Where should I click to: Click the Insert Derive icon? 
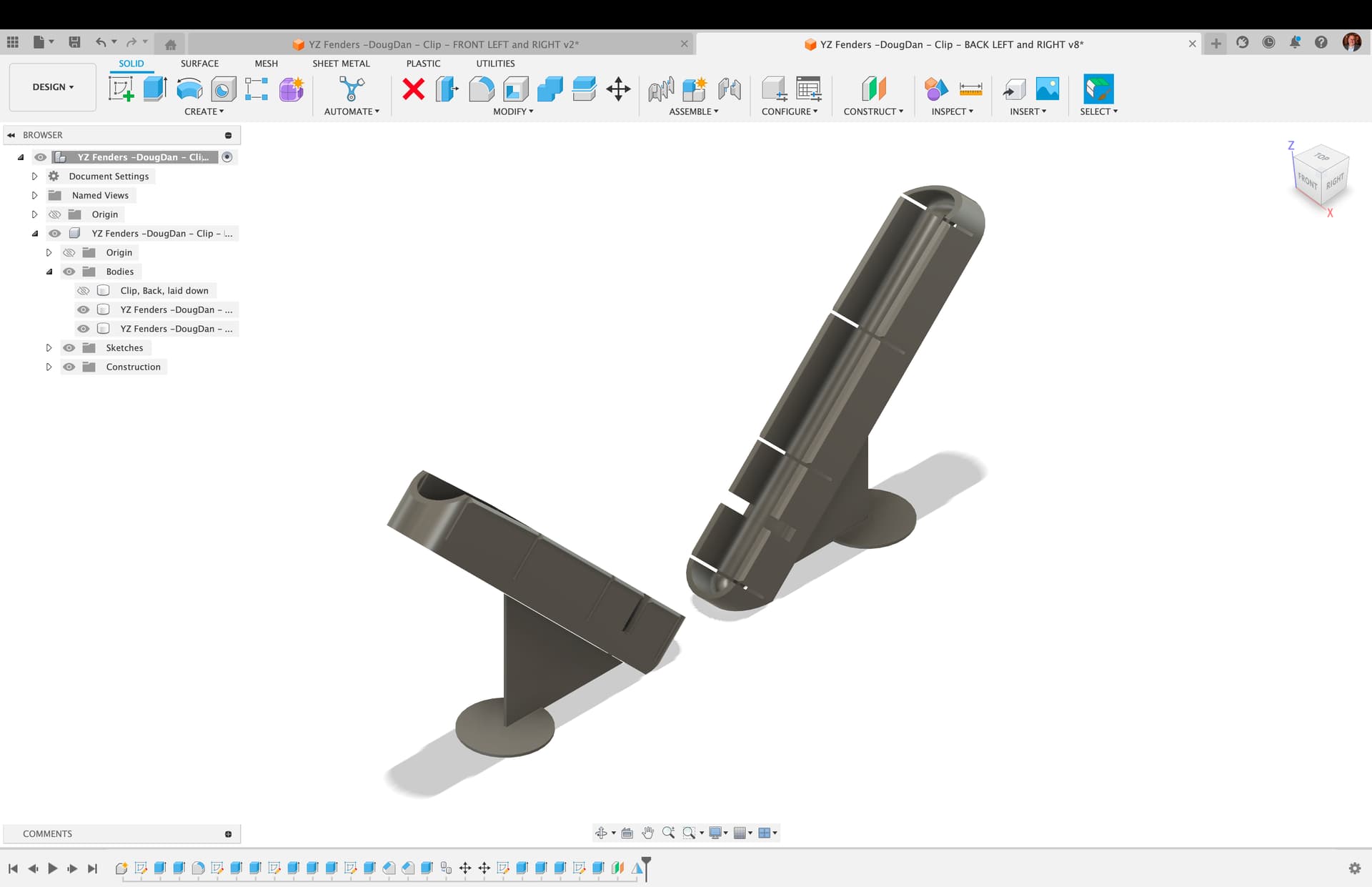tap(1013, 89)
